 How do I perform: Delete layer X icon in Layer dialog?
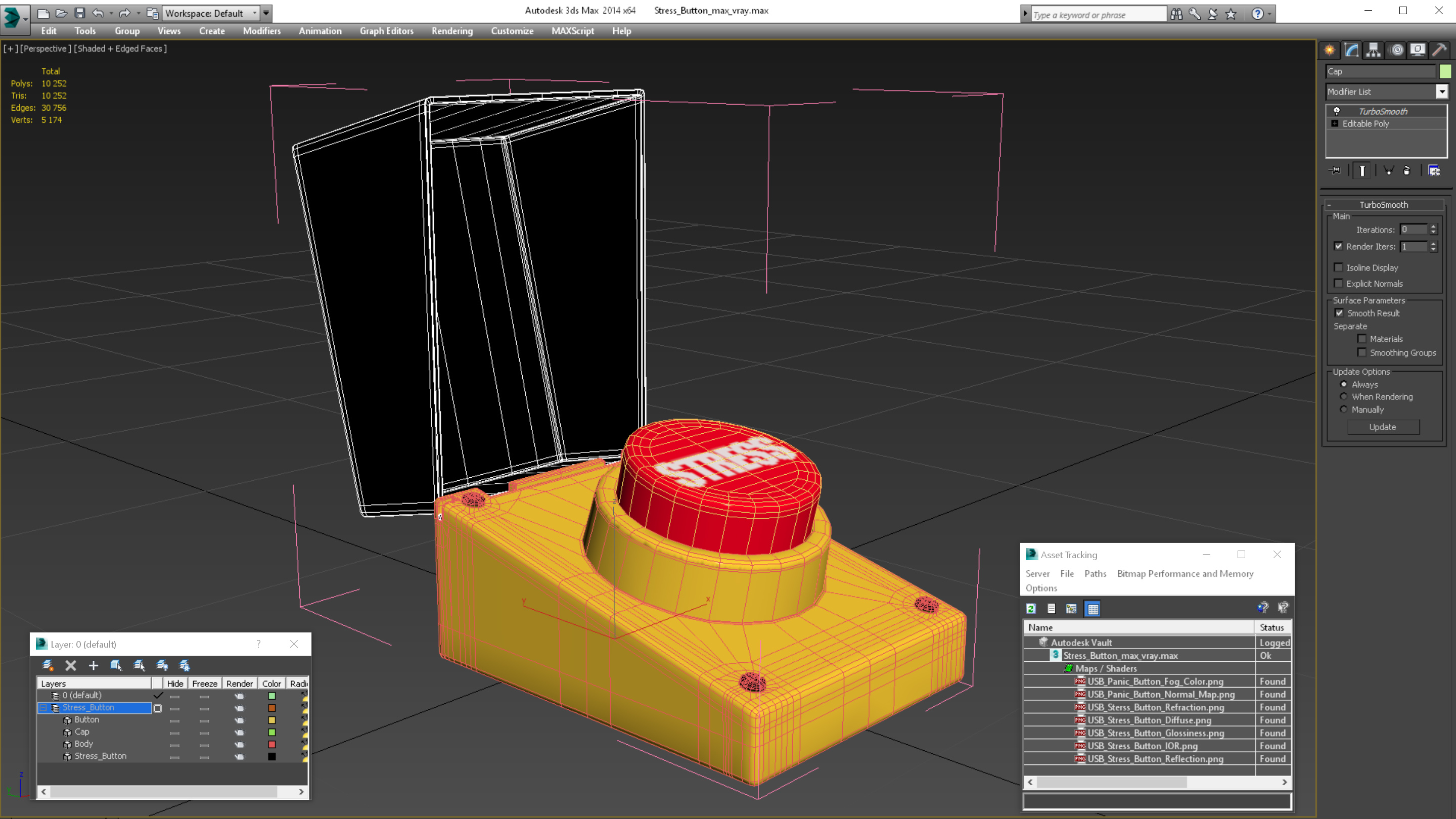[x=71, y=665]
